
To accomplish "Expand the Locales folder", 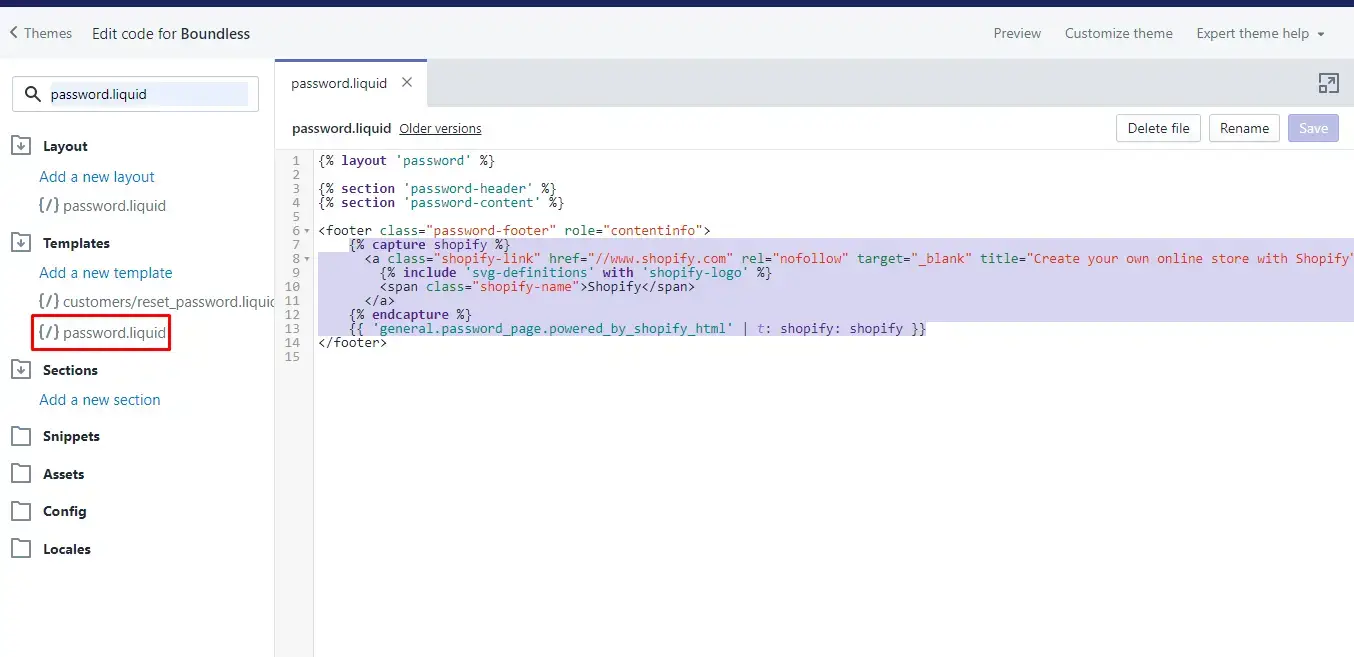I will pos(51,549).
